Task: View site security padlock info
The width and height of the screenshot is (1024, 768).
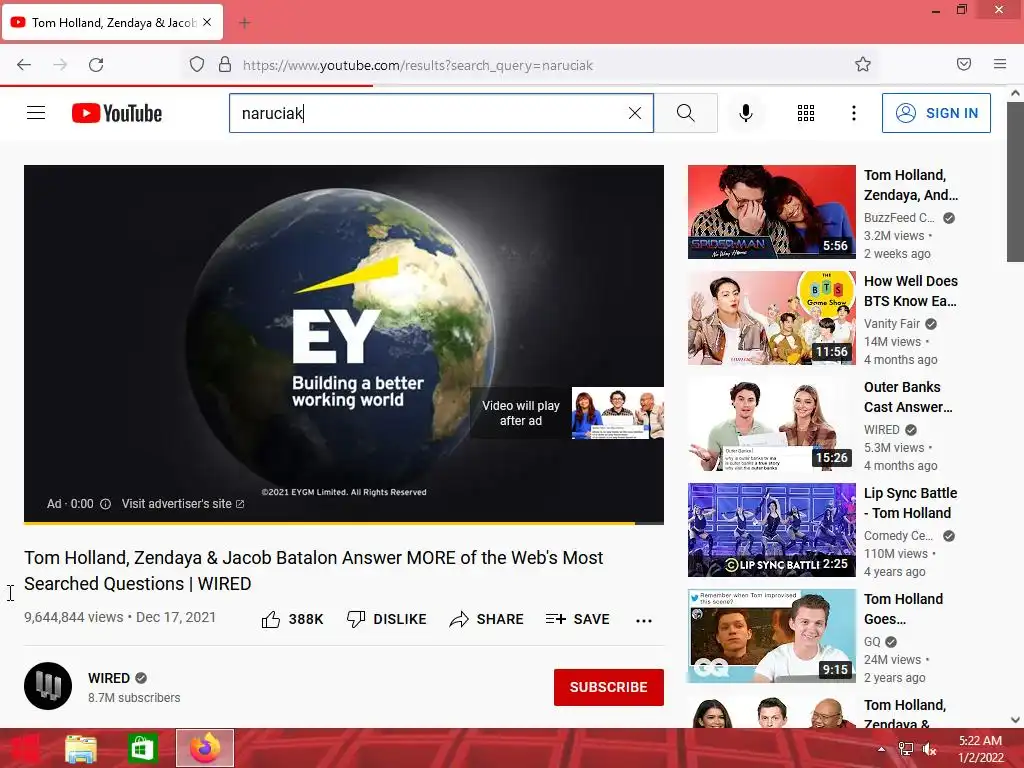Action: [225, 65]
